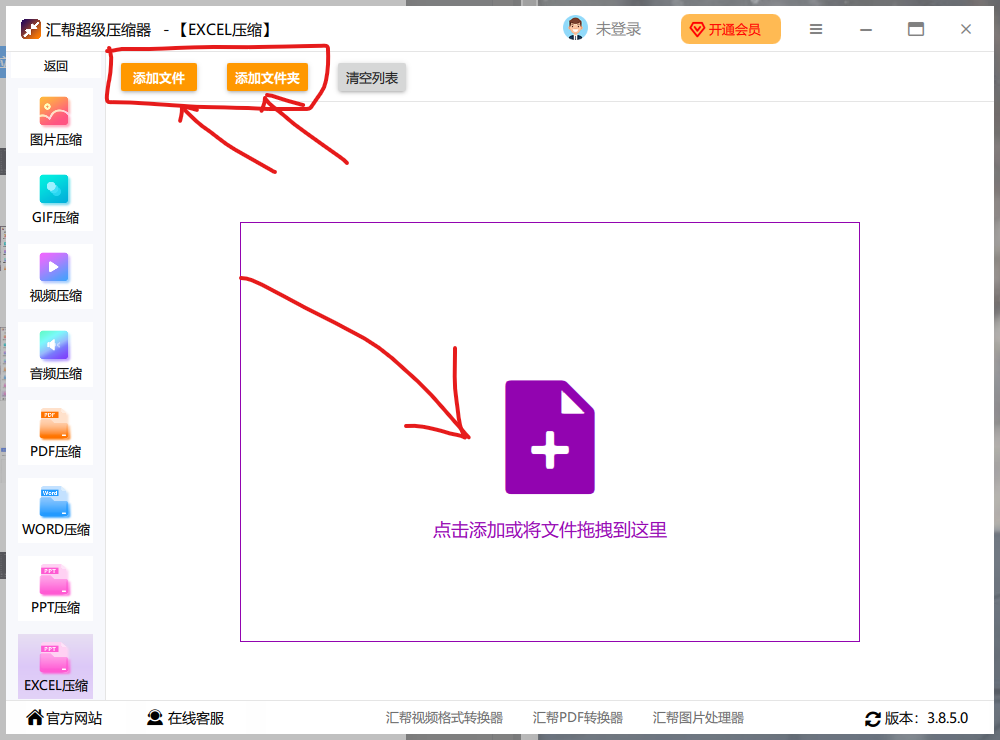Open 汇帮图片处理器 link
This screenshot has height=740, width=1000.
[x=698, y=718]
